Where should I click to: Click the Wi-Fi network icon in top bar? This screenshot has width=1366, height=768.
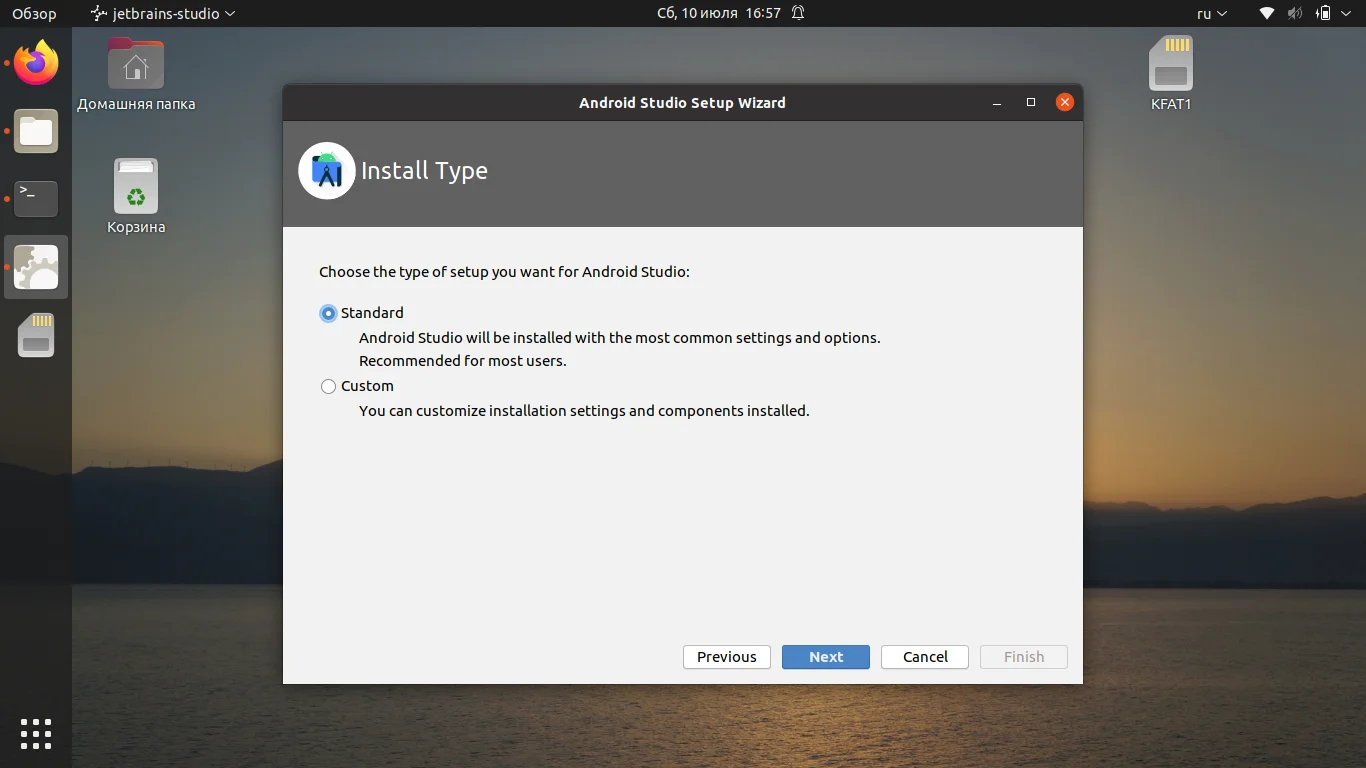pyautogui.click(x=1267, y=14)
